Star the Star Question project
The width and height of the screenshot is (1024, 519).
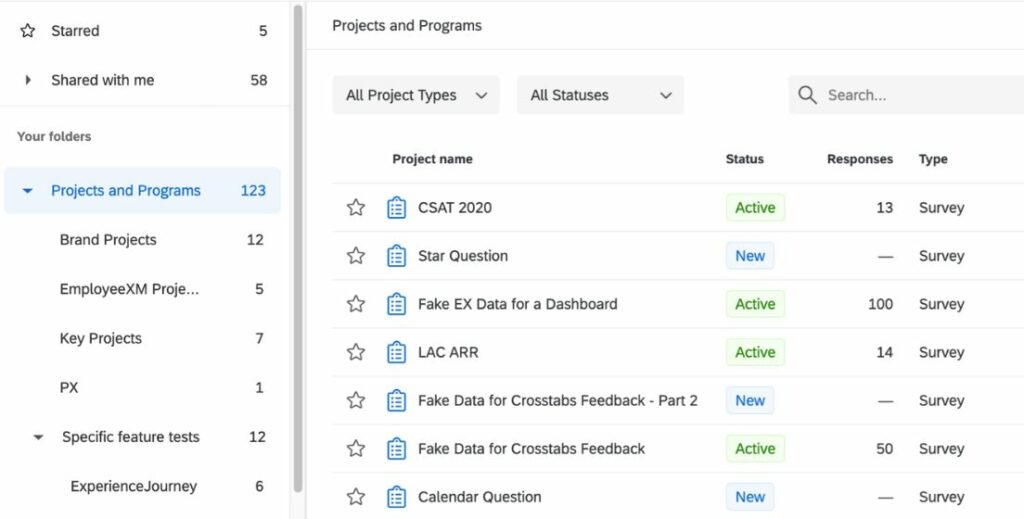tap(356, 256)
